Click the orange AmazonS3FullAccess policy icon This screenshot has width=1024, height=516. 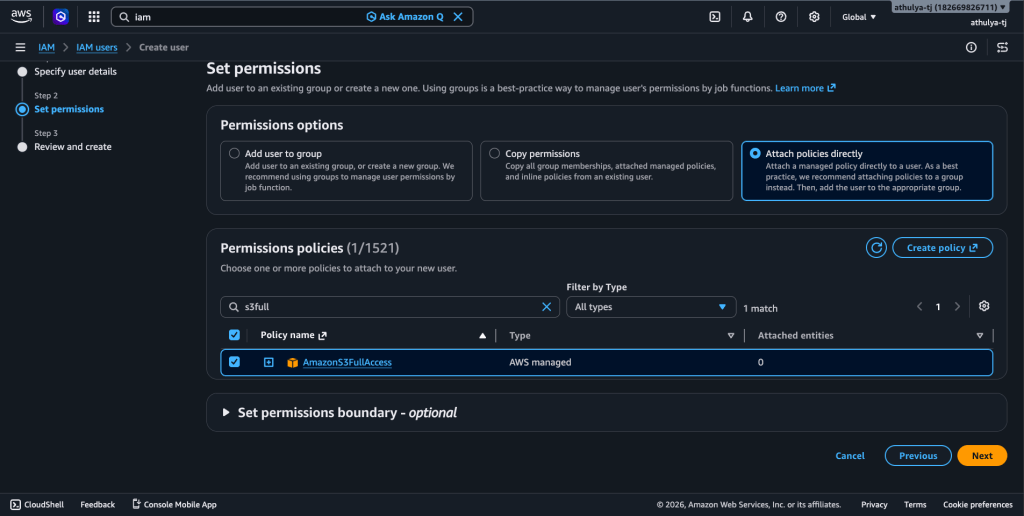tap(293, 363)
